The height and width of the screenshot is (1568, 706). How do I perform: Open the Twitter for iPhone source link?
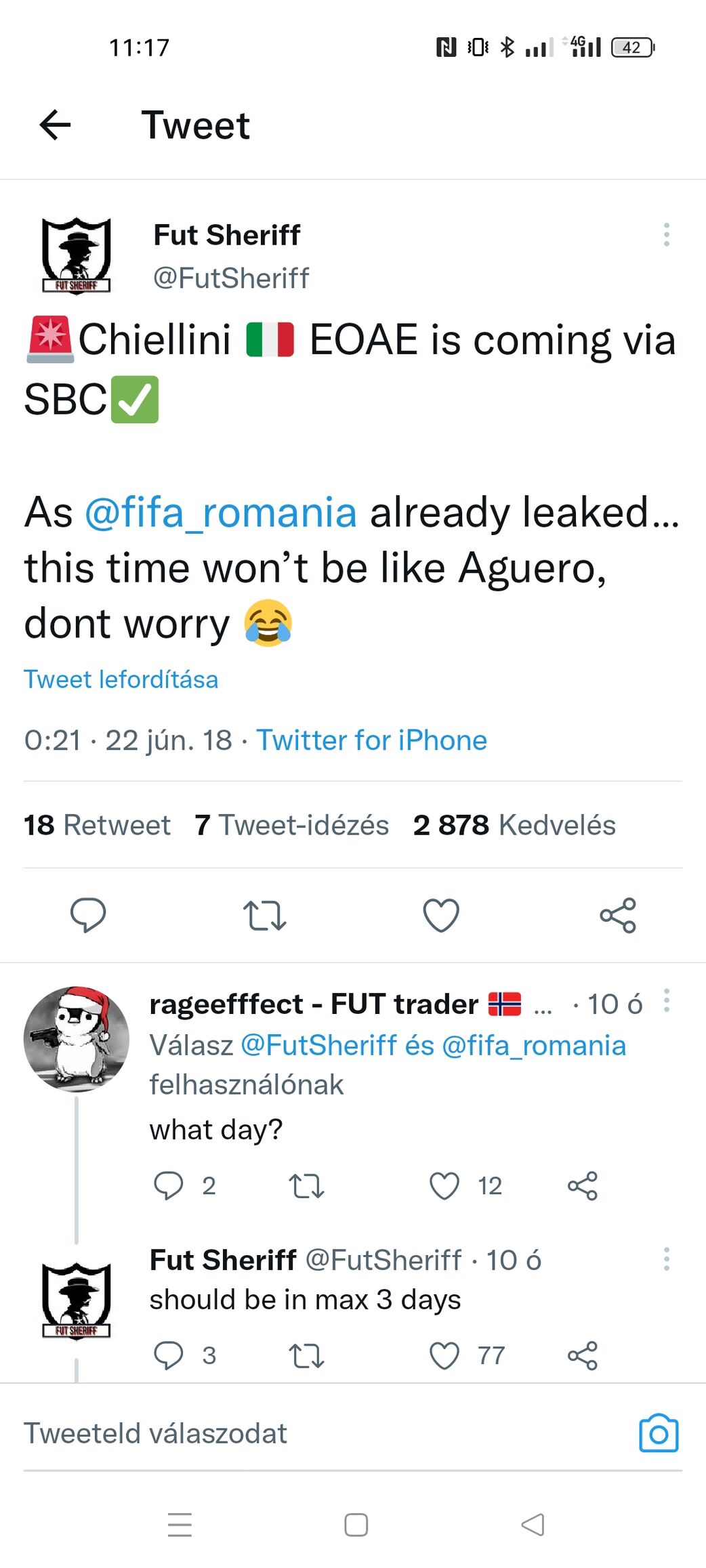[x=371, y=740]
